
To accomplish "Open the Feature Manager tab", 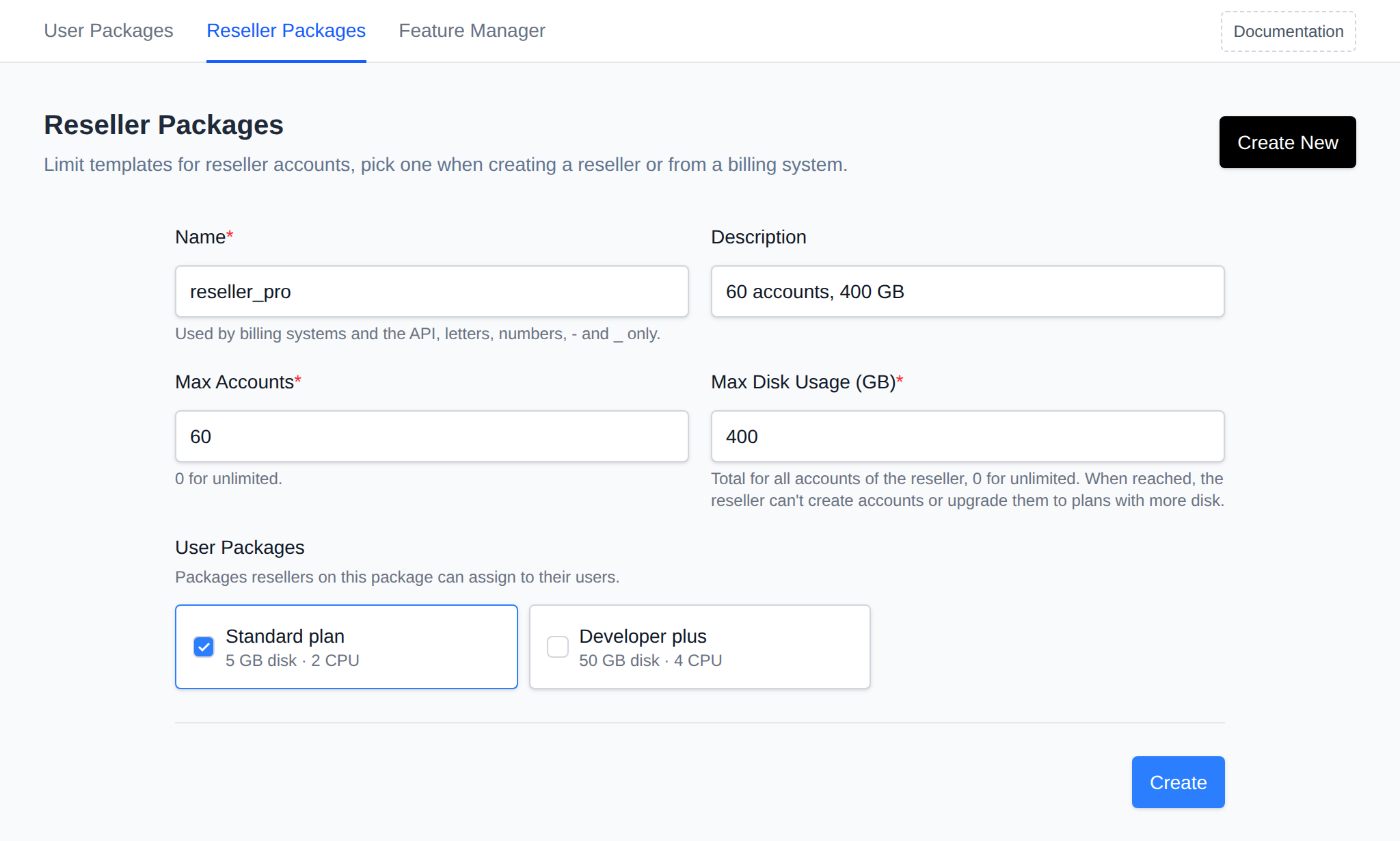I will pos(472,31).
